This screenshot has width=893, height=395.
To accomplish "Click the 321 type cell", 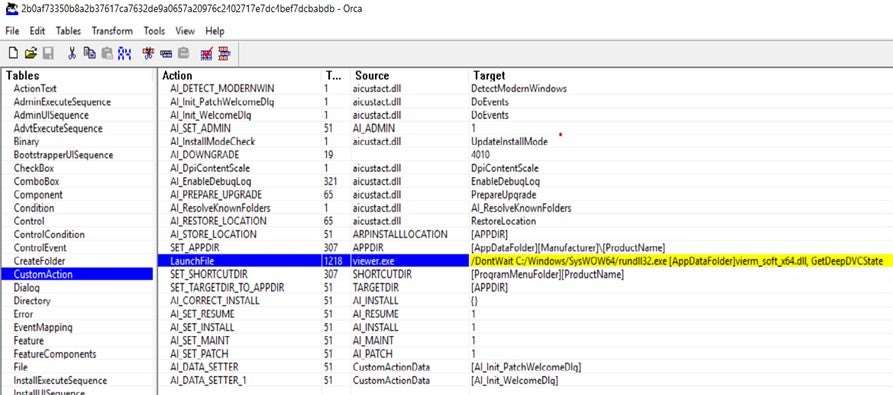I will tap(331, 182).
